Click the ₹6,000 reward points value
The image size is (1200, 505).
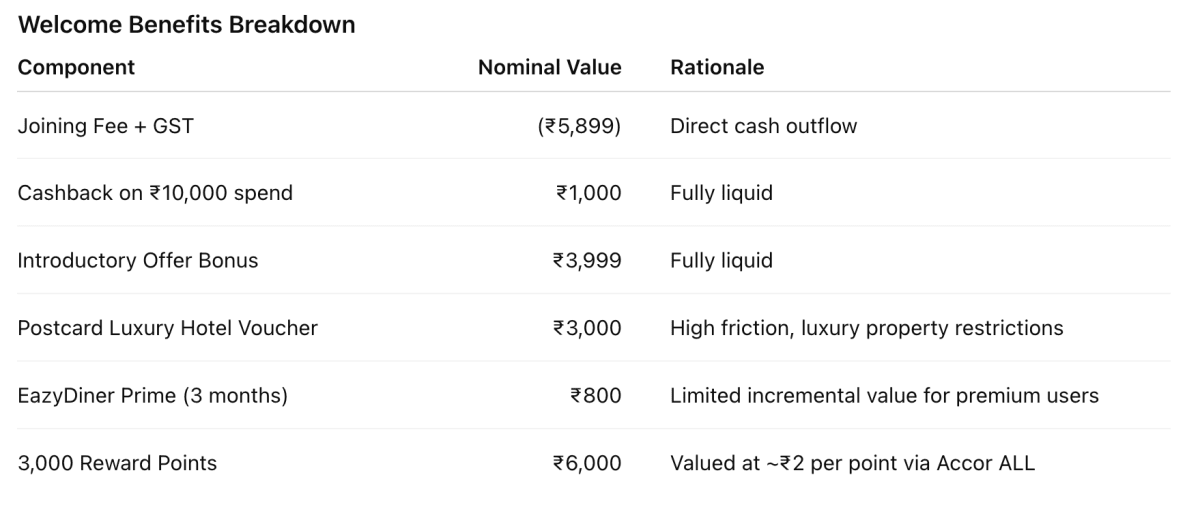tap(588, 463)
